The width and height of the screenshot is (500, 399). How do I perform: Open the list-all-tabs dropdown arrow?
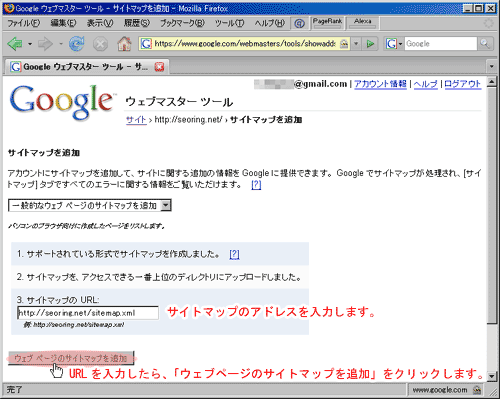coord(491,67)
